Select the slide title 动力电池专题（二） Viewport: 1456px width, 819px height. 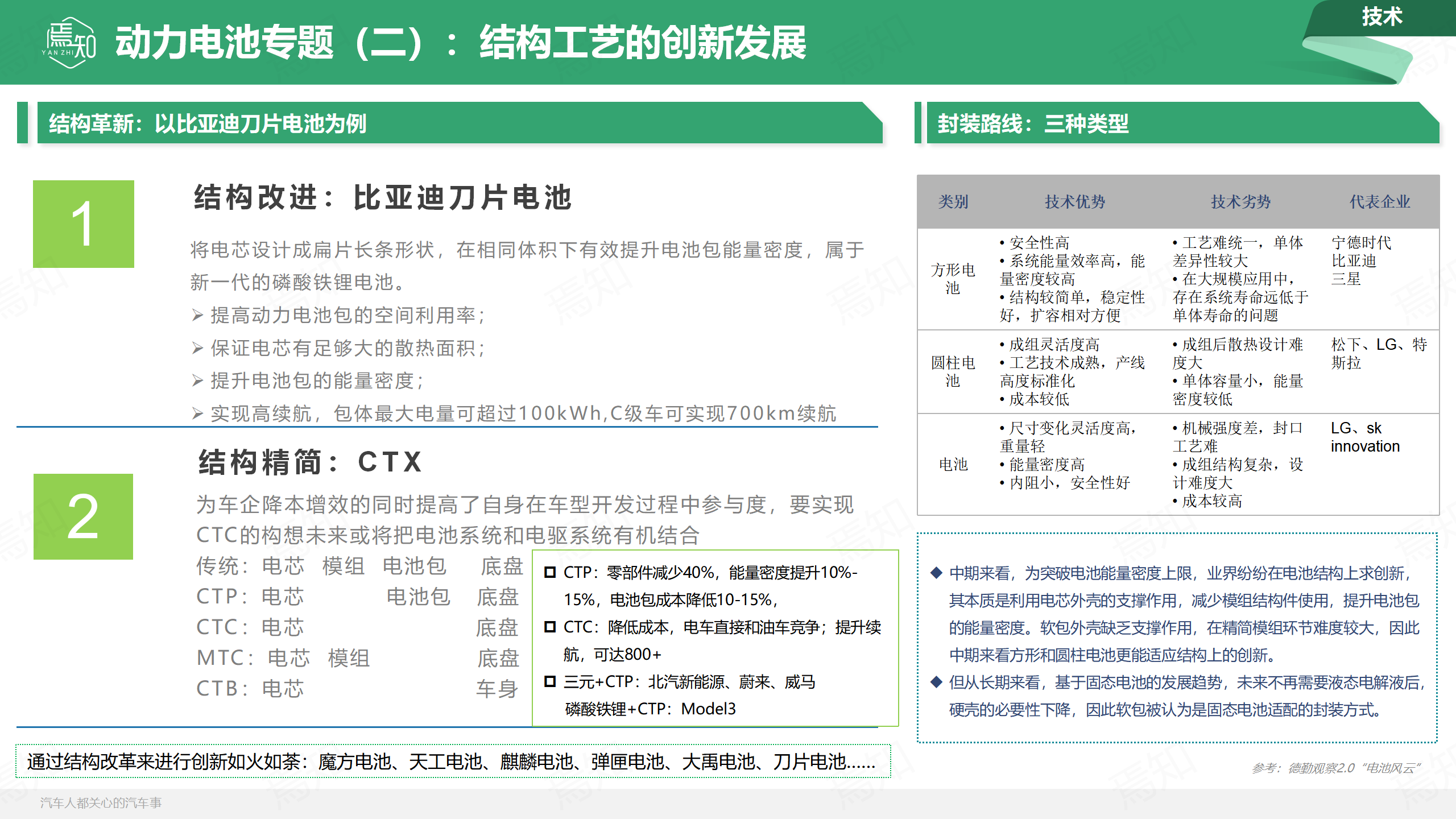click(x=271, y=43)
